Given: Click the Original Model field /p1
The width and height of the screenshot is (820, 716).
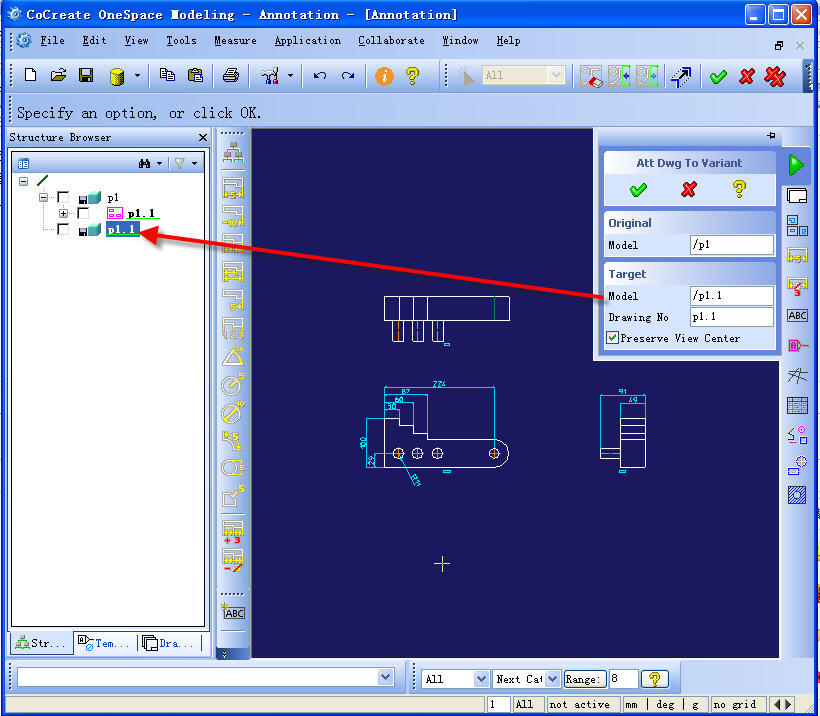Looking at the screenshot, I should 732,245.
